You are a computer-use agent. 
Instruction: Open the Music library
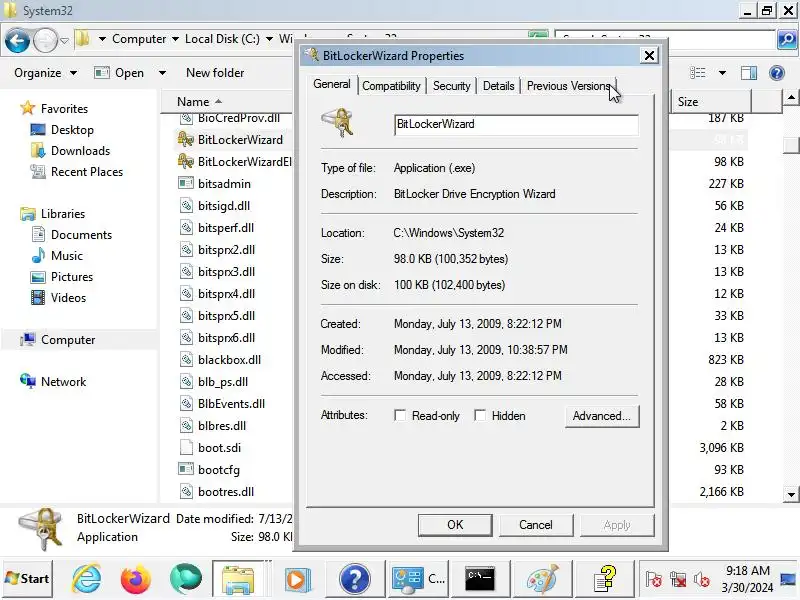66,255
